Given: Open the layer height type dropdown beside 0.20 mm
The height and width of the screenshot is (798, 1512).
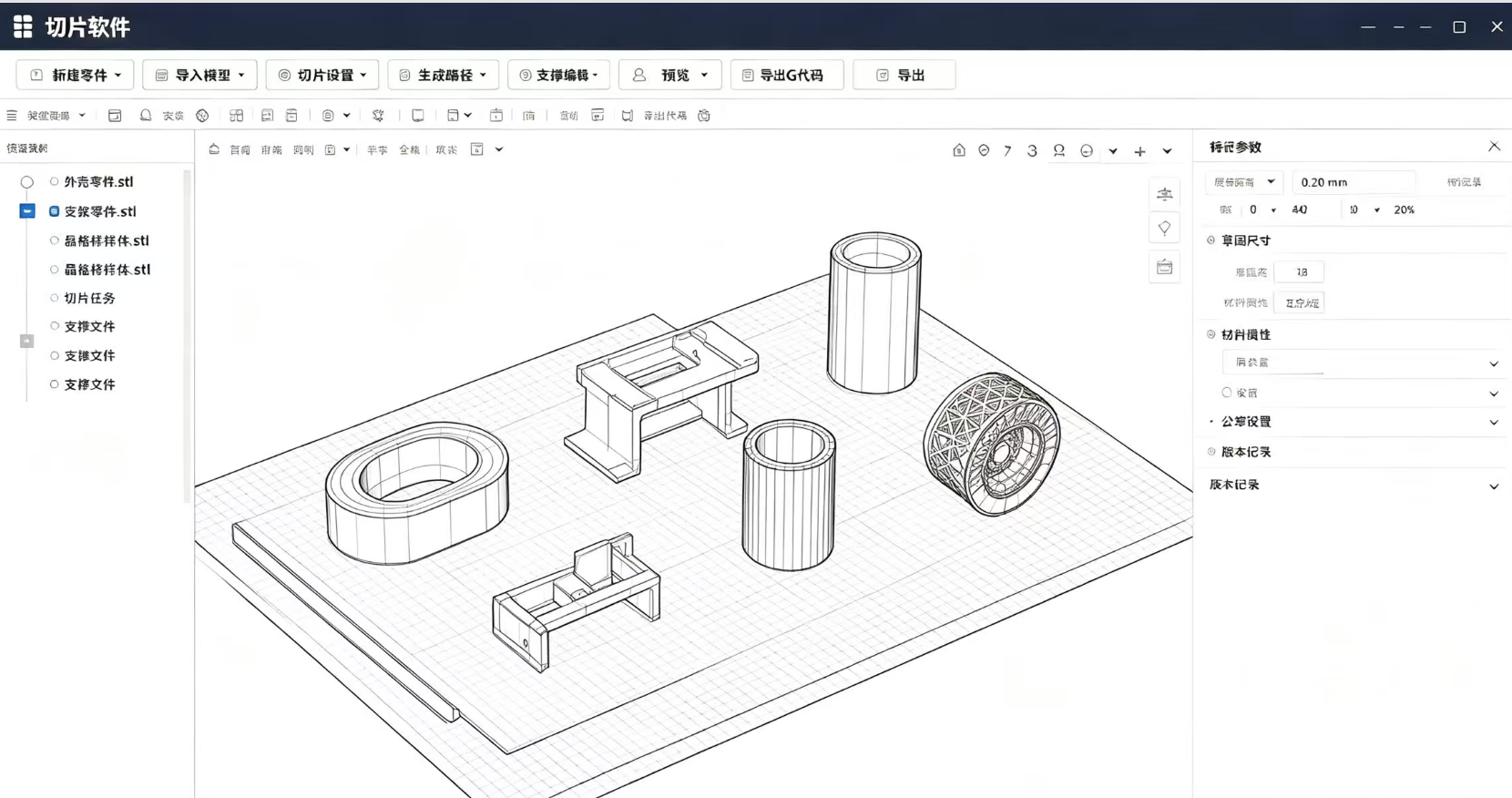Looking at the screenshot, I should [1244, 182].
